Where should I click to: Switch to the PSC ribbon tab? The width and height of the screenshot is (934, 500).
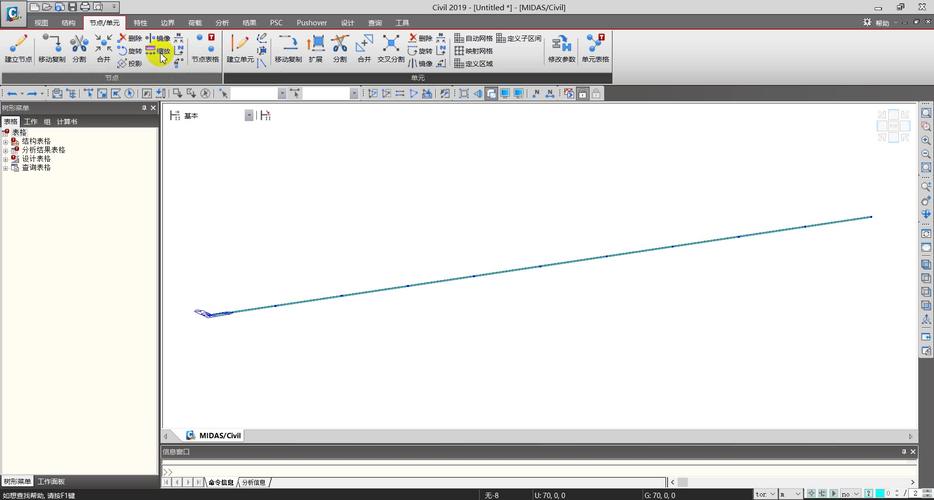pos(276,22)
